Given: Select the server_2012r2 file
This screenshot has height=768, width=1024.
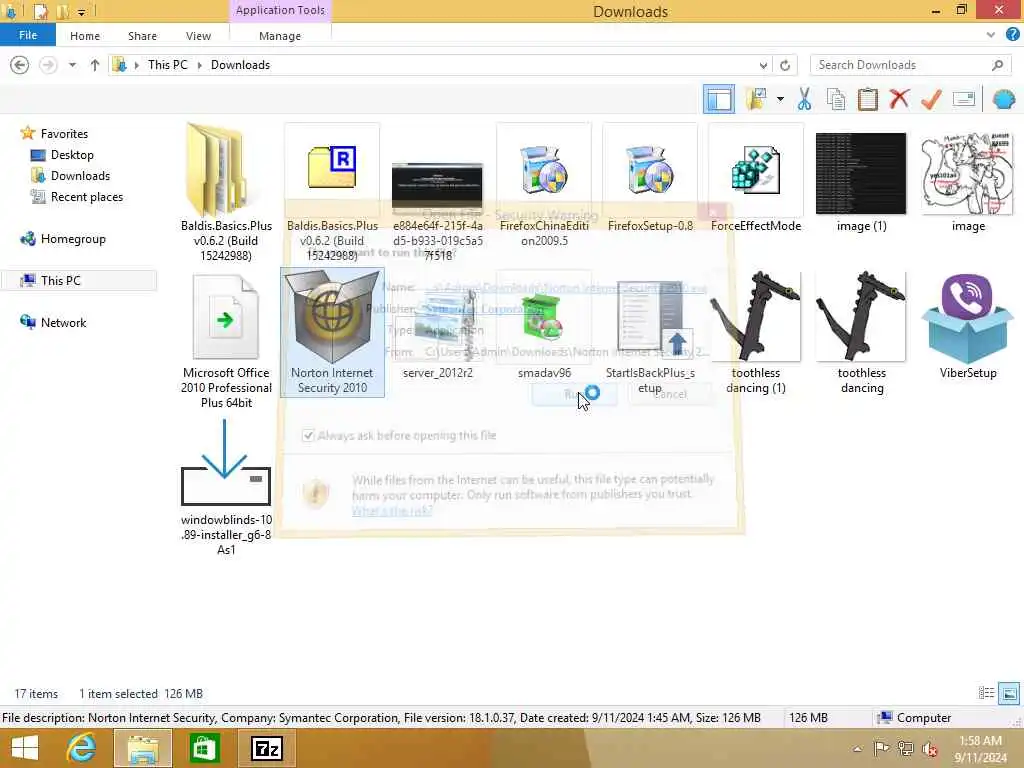Looking at the screenshot, I should (x=438, y=327).
